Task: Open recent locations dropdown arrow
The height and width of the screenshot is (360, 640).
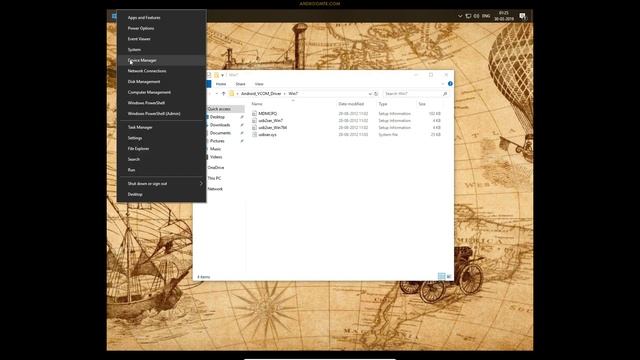Action: [x=217, y=93]
